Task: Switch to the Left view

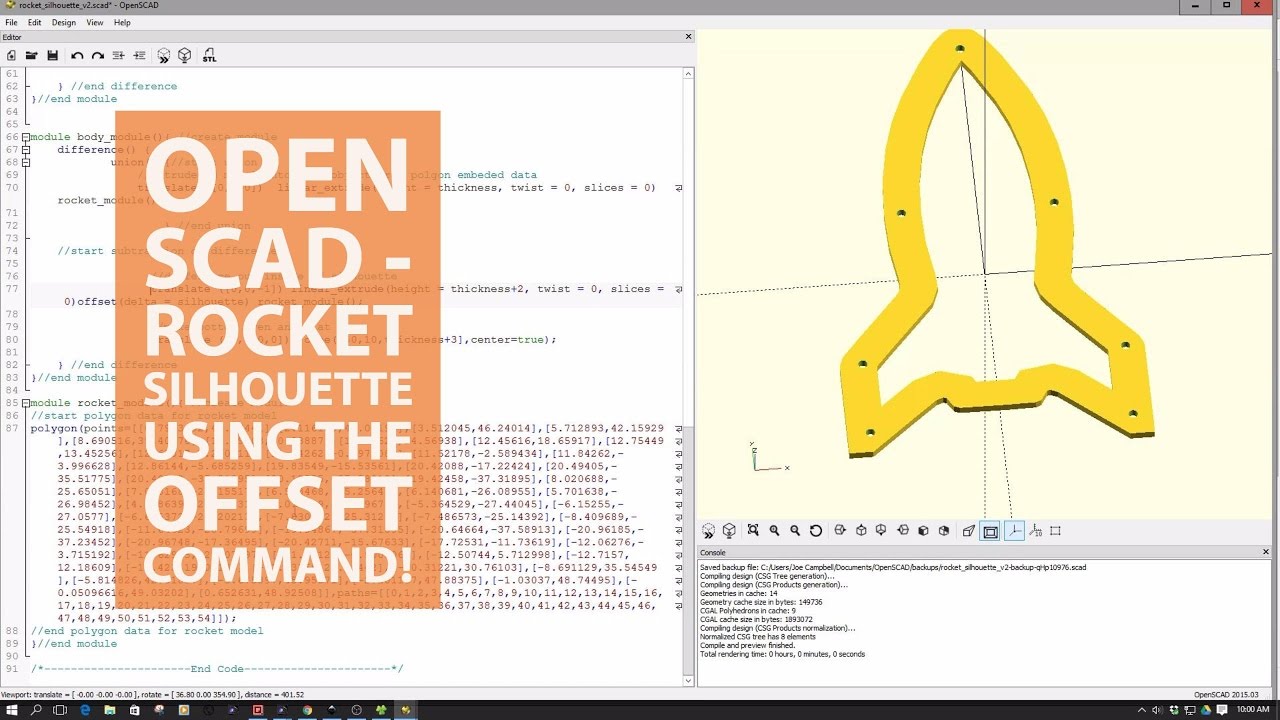Action: click(x=903, y=531)
